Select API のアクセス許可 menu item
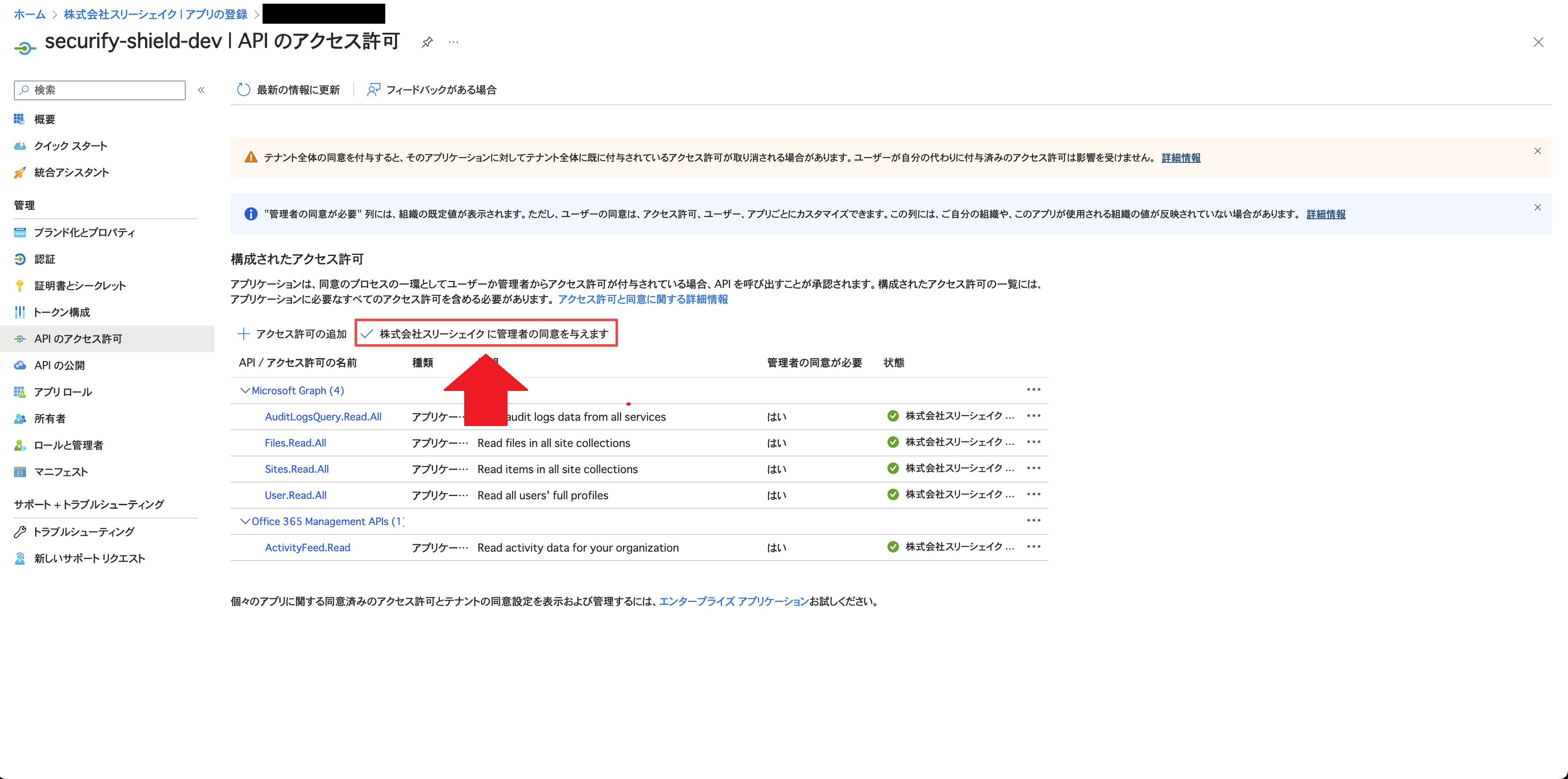This screenshot has height=779, width=1568. coord(107,339)
